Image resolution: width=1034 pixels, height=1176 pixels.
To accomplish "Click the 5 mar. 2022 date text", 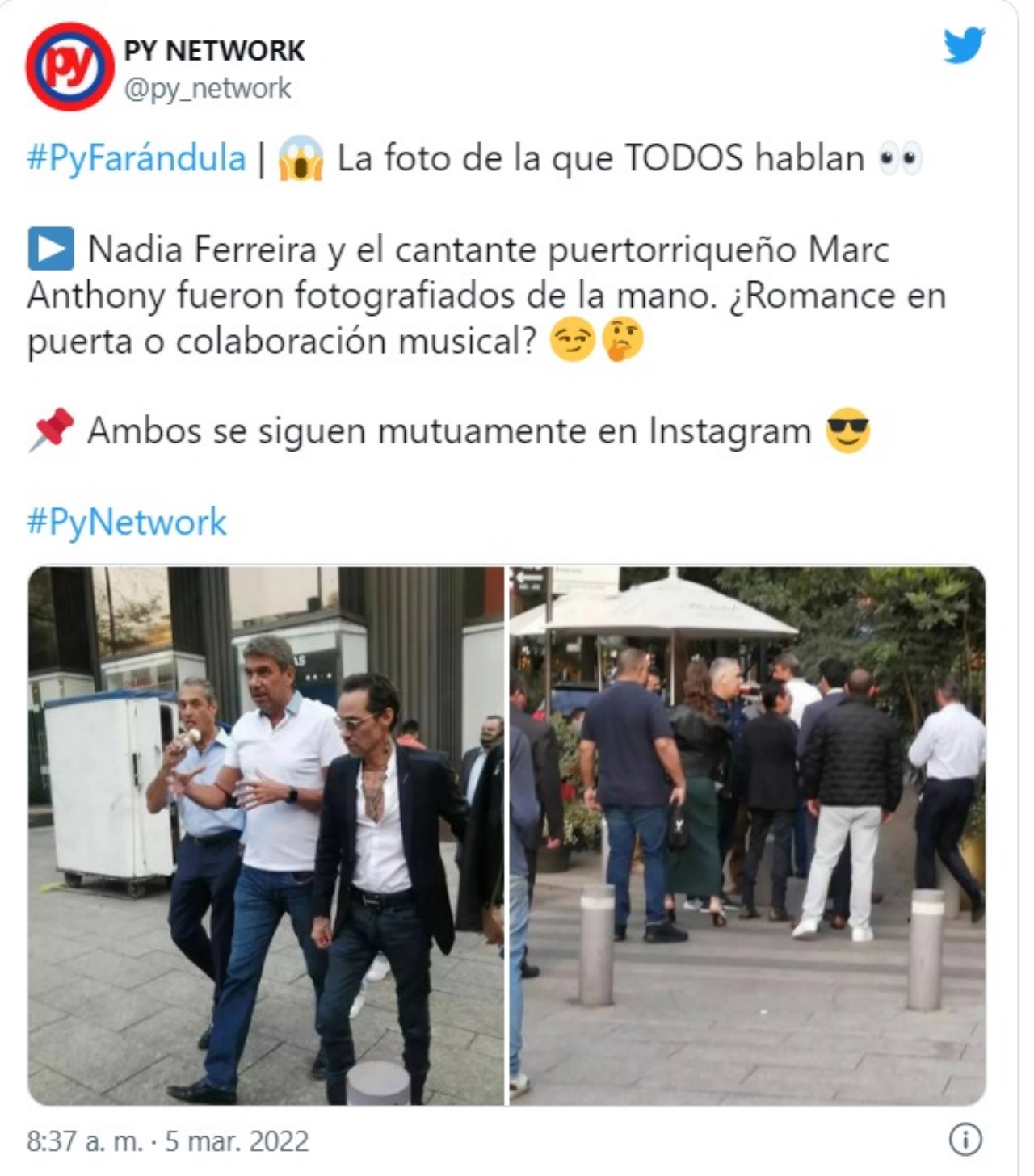I will [237, 1141].
